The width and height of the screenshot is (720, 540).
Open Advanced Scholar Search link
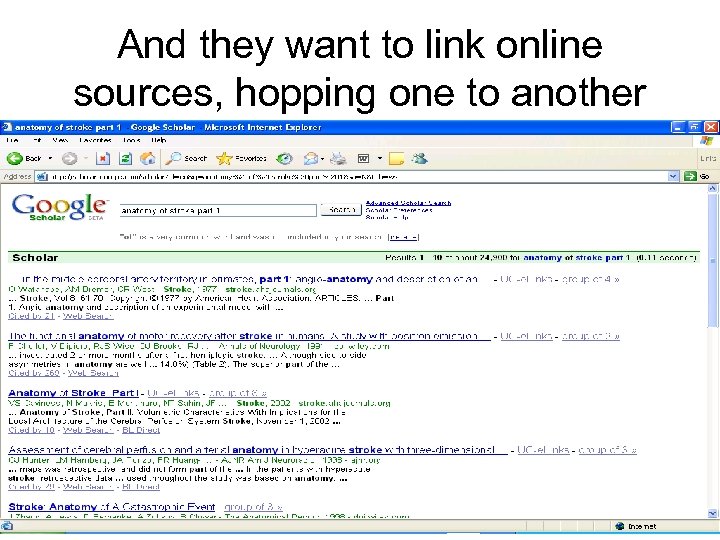[408, 202]
